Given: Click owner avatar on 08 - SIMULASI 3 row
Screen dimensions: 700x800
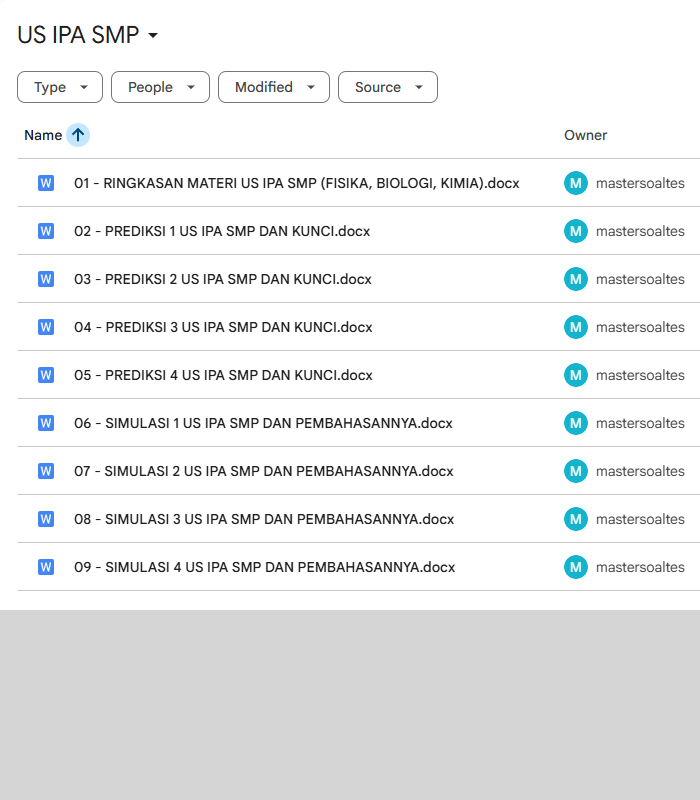Looking at the screenshot, I should tap(575, 519).
